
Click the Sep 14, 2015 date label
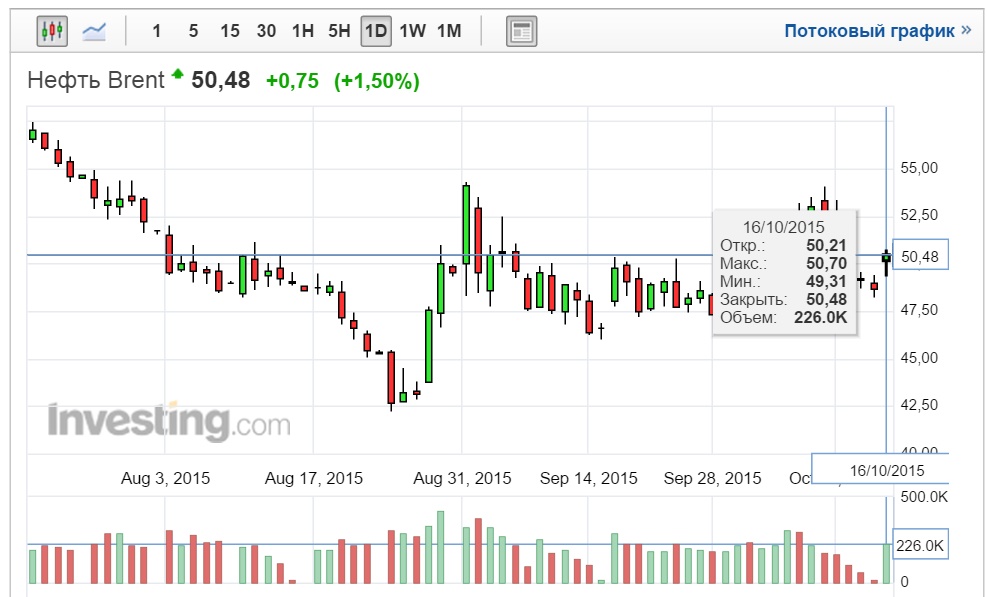[x=589, y=479]
